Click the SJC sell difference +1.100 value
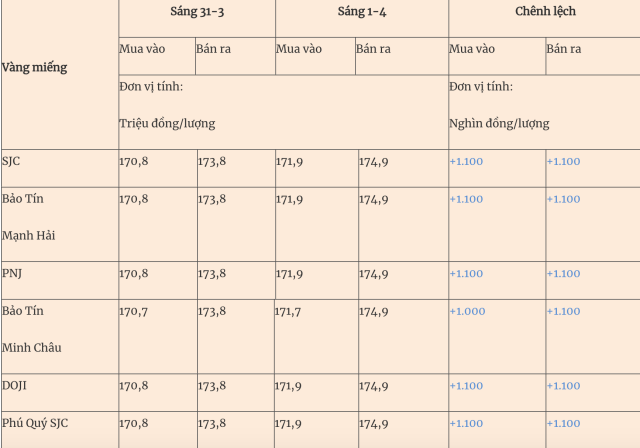This screenshot has width=640, height=448. 563,161
